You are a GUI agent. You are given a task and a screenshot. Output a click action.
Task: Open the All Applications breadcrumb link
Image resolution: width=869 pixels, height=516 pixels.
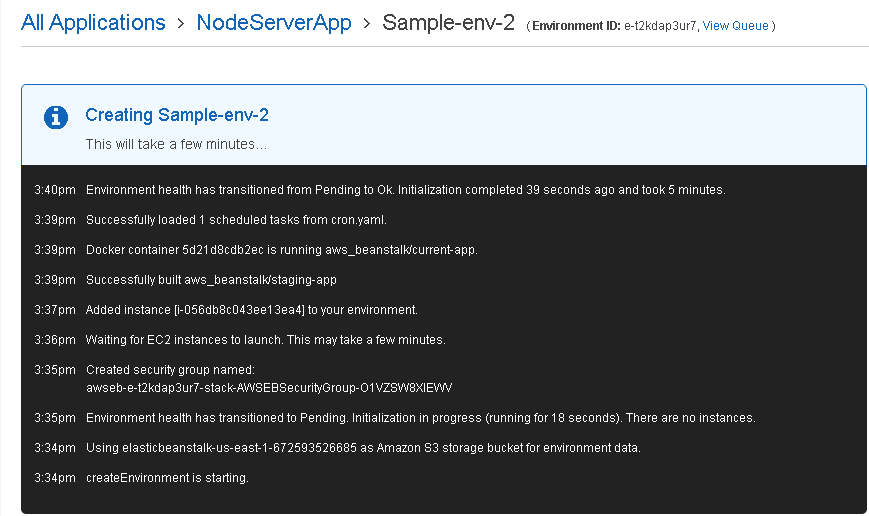point(93,23)
